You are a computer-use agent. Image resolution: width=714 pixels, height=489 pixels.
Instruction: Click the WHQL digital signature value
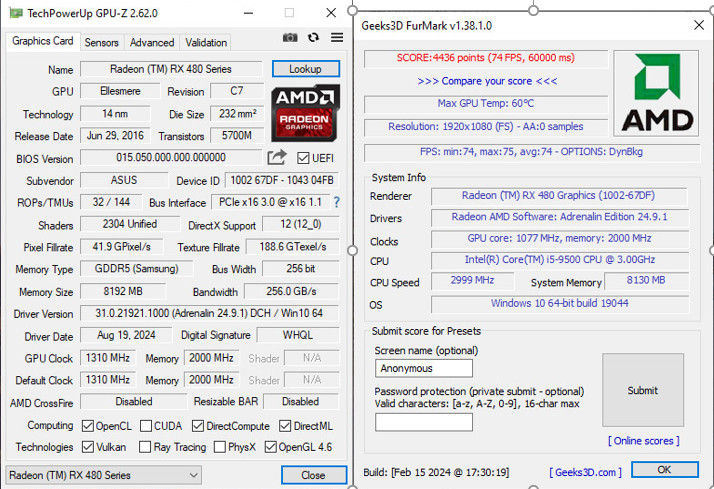click(298, 335)
